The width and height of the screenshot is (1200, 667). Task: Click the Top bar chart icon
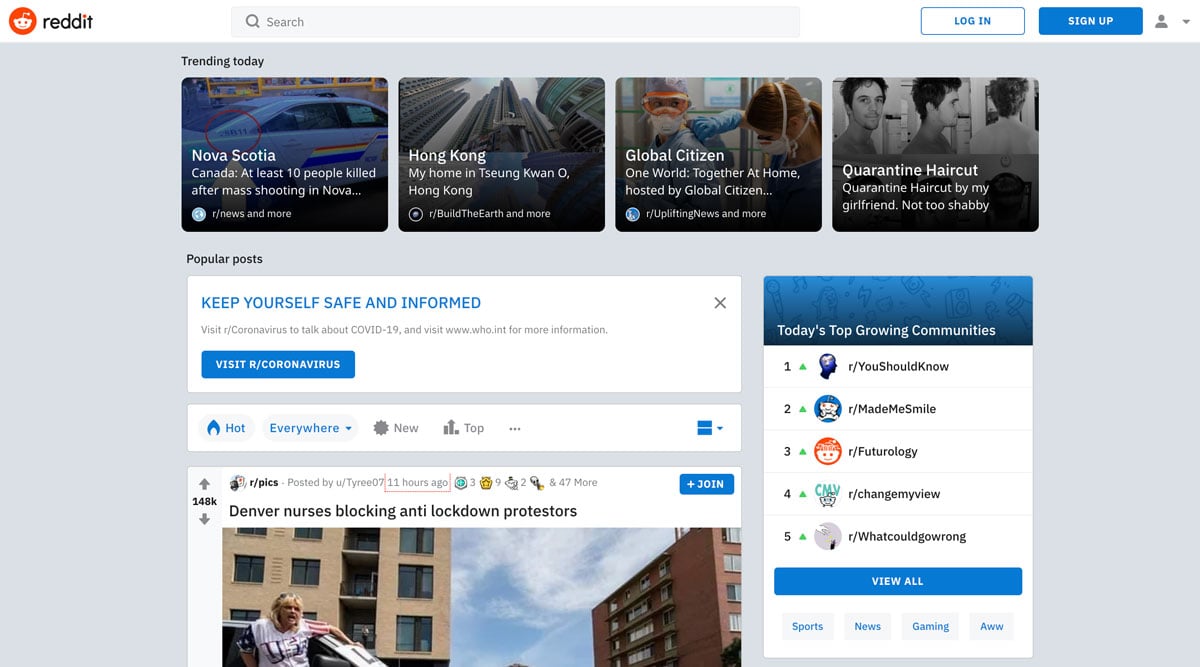(451, 427)
